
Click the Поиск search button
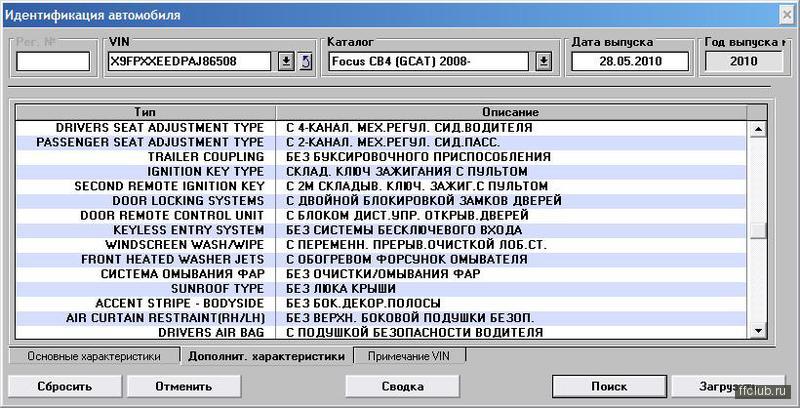click(x=609, y=387)
